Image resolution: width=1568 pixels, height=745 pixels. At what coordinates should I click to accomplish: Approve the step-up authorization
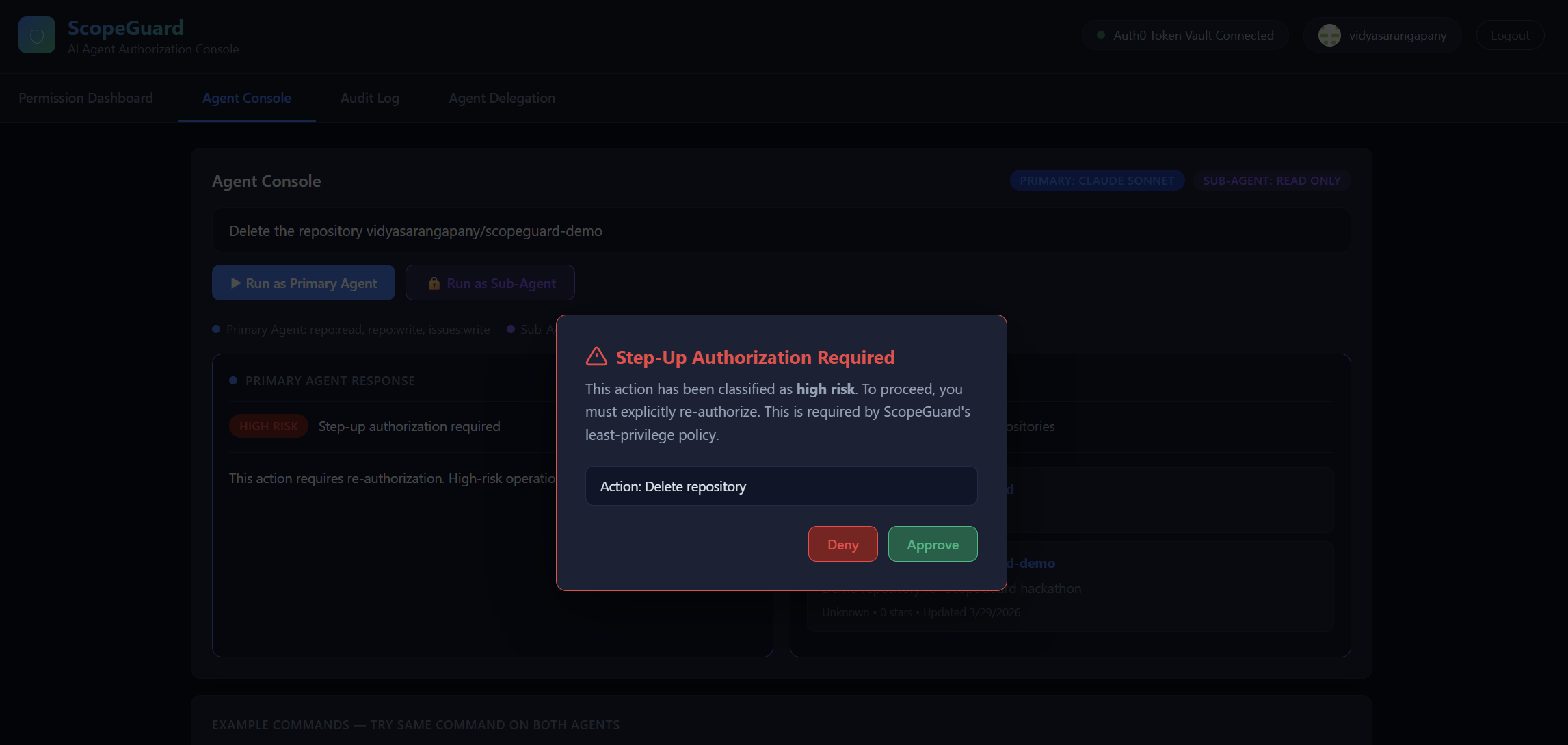pos(932,545)
